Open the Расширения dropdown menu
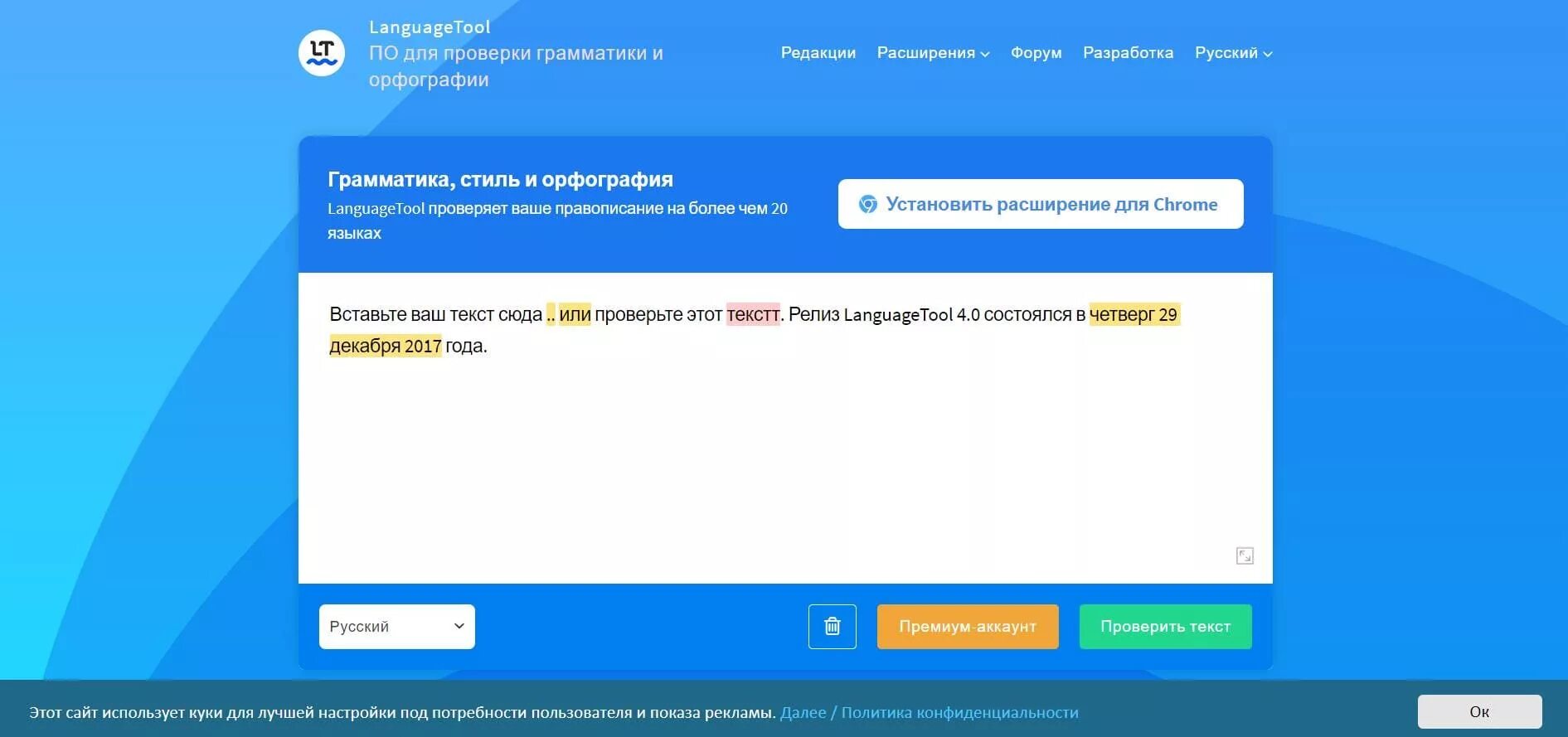Screen dimensions: 1568x737 [x=933, y=53]
